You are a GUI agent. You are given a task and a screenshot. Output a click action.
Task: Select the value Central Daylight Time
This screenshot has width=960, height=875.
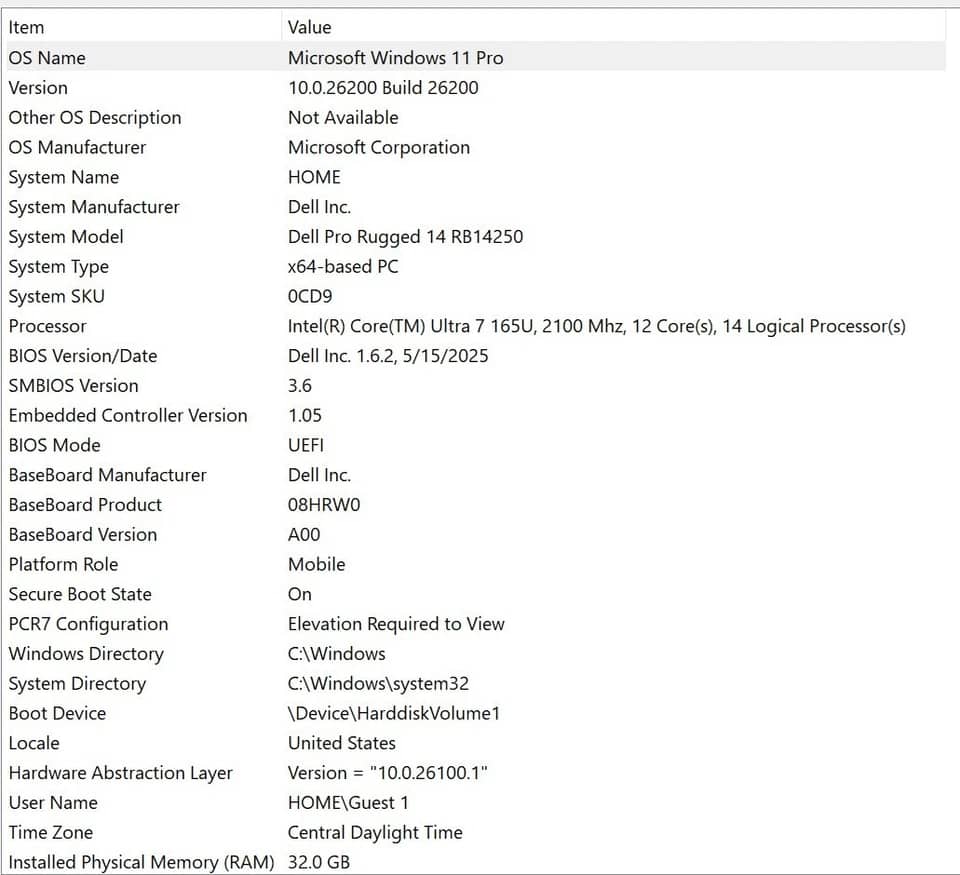375,833
